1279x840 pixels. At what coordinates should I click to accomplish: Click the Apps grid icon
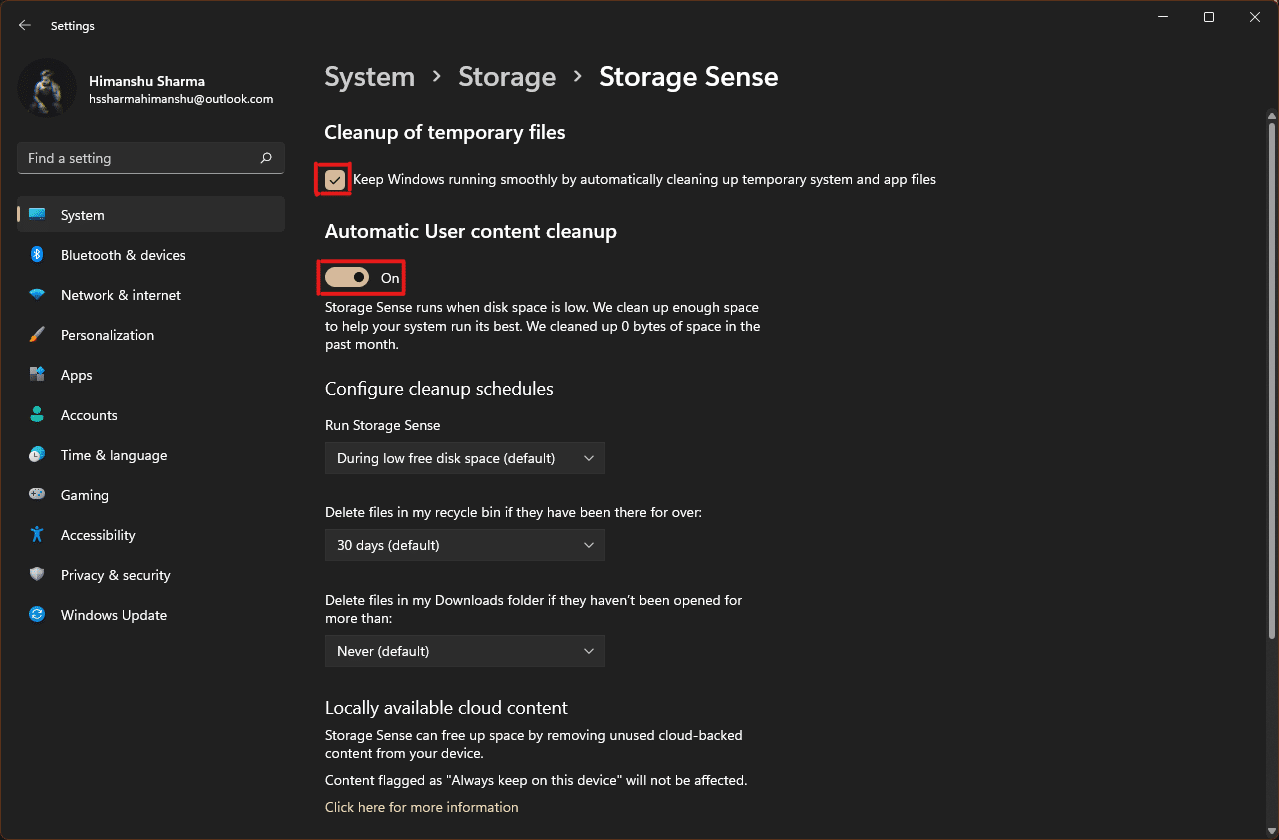(x=37, y=375)
